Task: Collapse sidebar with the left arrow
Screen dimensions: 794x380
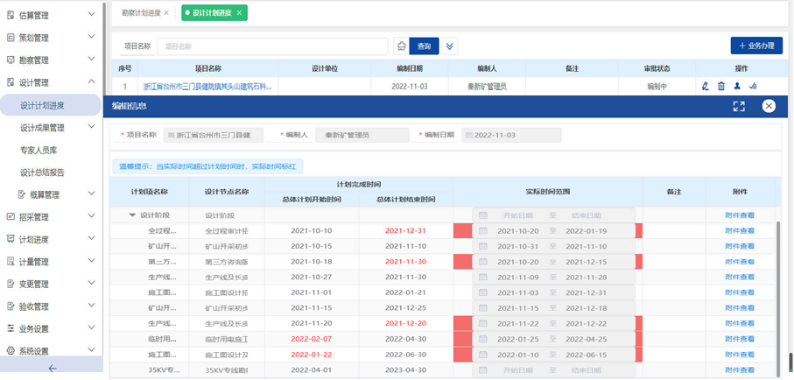Action: (x=52, y=368)
